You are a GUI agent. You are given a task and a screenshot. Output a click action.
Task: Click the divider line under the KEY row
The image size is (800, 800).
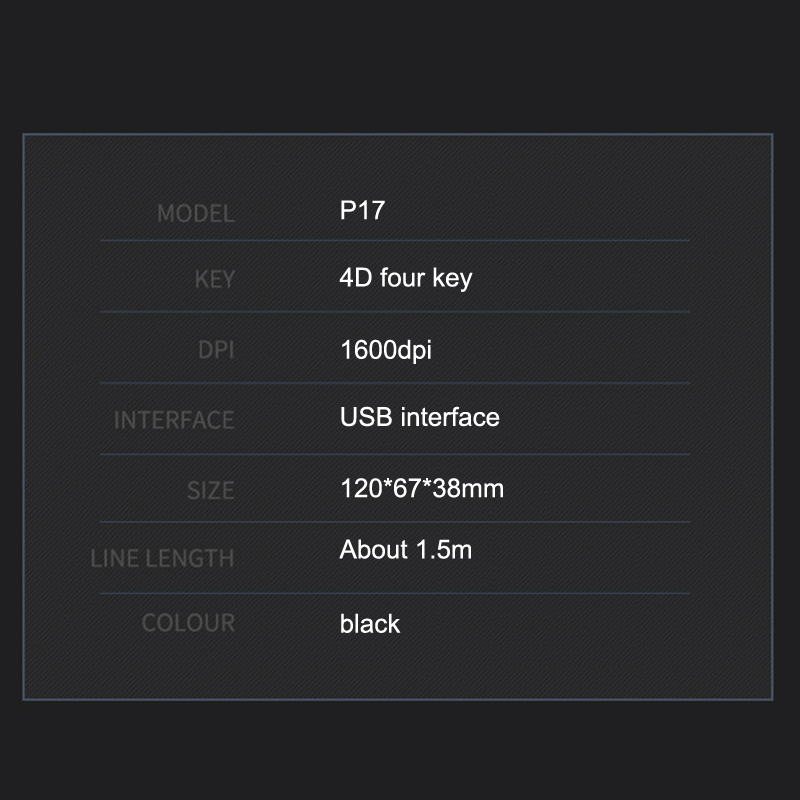click(395, 312)
